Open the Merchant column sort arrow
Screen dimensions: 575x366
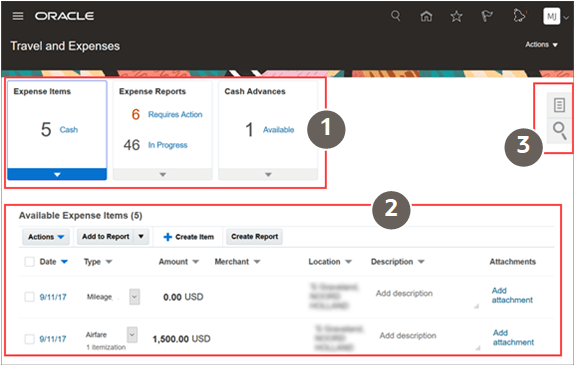coord(257,262)
